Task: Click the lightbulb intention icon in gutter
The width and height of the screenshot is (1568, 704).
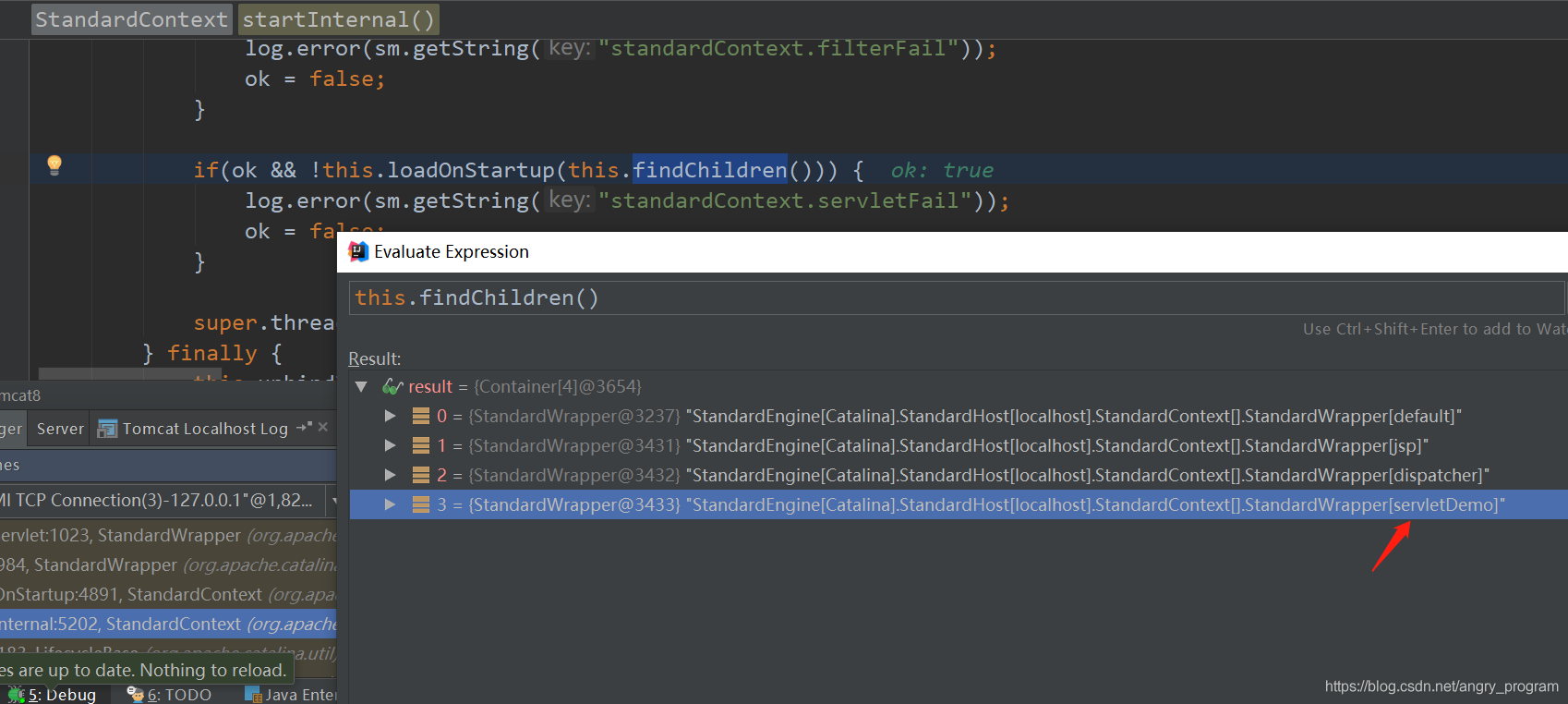Action: [54, 165]
